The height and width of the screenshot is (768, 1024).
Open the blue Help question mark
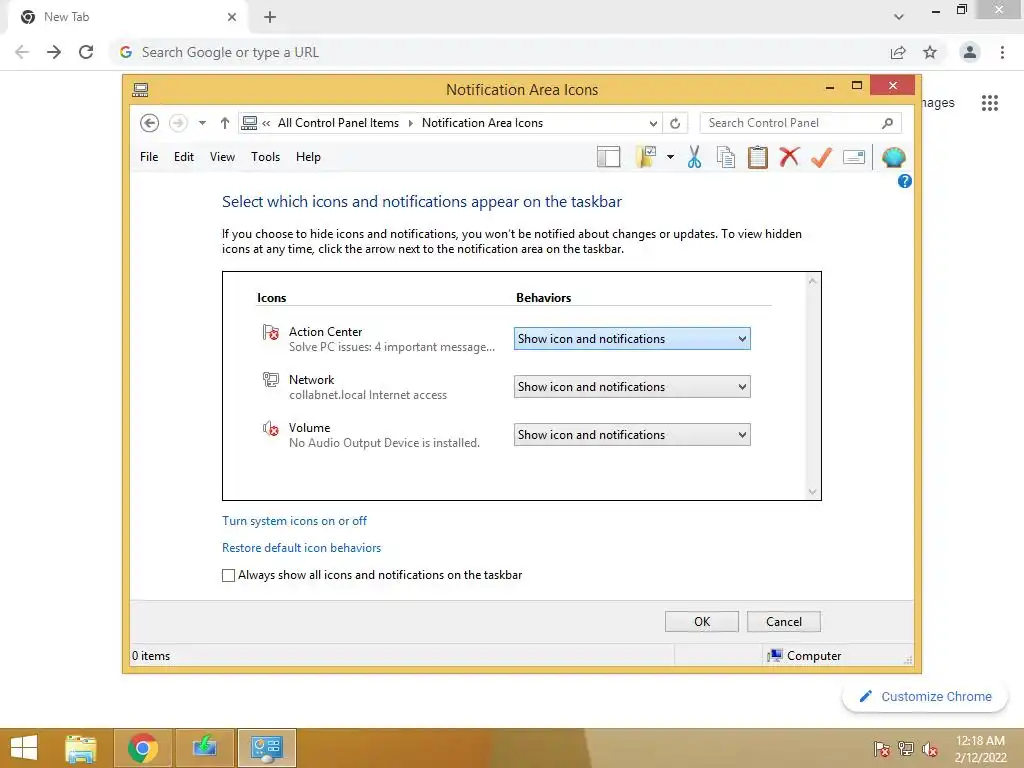904,182
